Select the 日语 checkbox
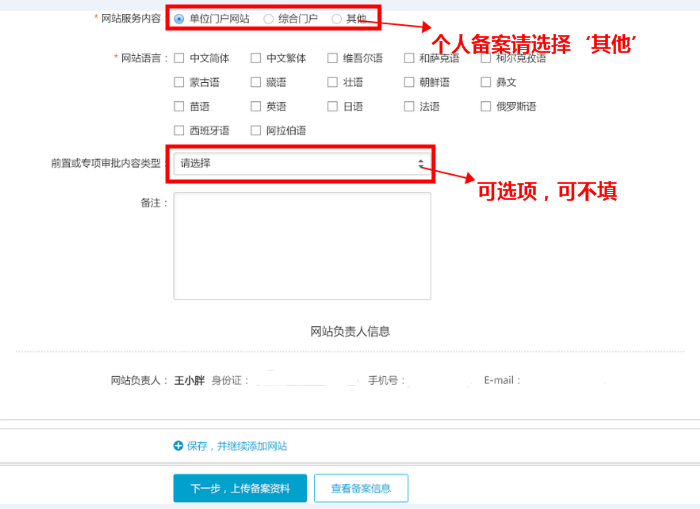 pyautogui.click(x=333, y=106)
